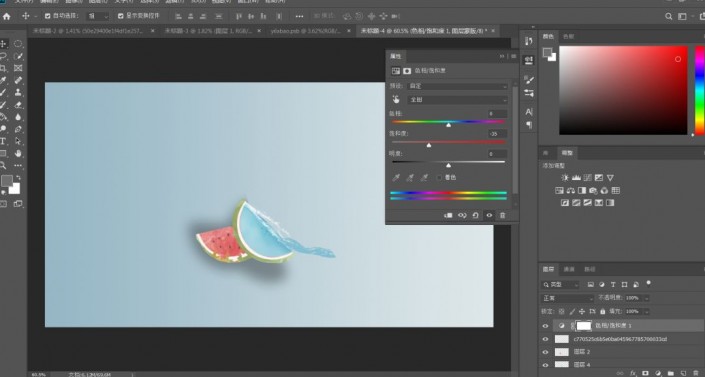Open the Character panel 'A' icon
This screenshot has width=705, height=377.
click(529, 112)
